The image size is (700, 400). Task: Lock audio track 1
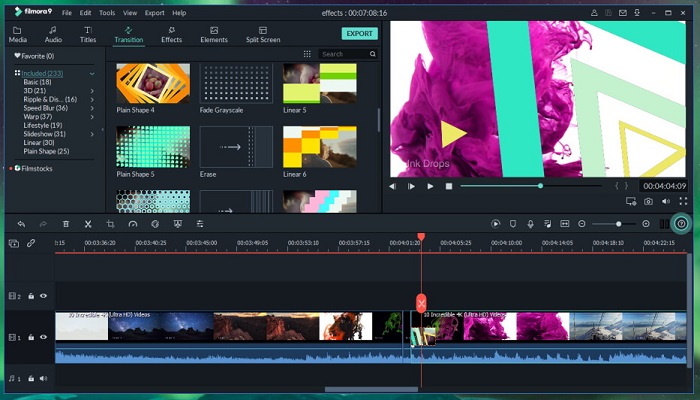(31, 379)
